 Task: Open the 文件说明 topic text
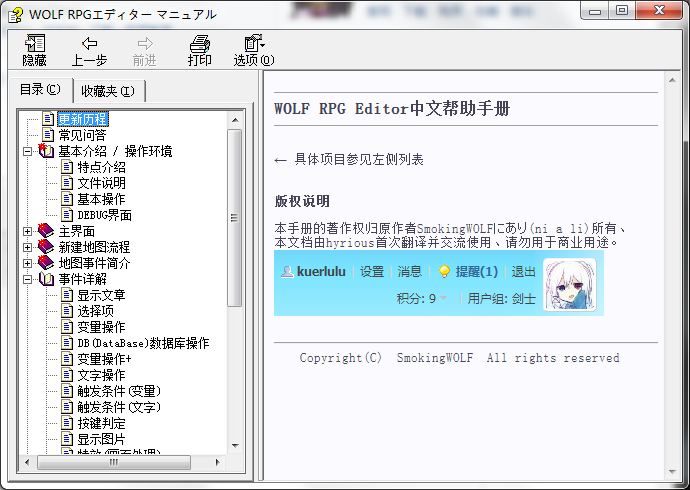click(102, 183)
